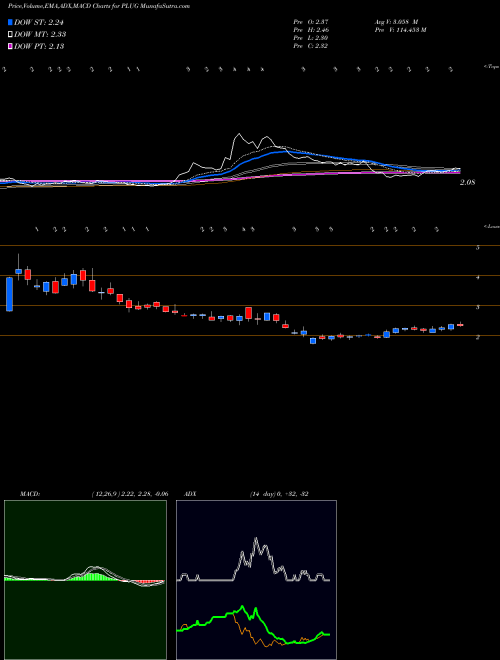Click the '<Tops' marker row label
The image size is (500, 660).
(491, 67)
